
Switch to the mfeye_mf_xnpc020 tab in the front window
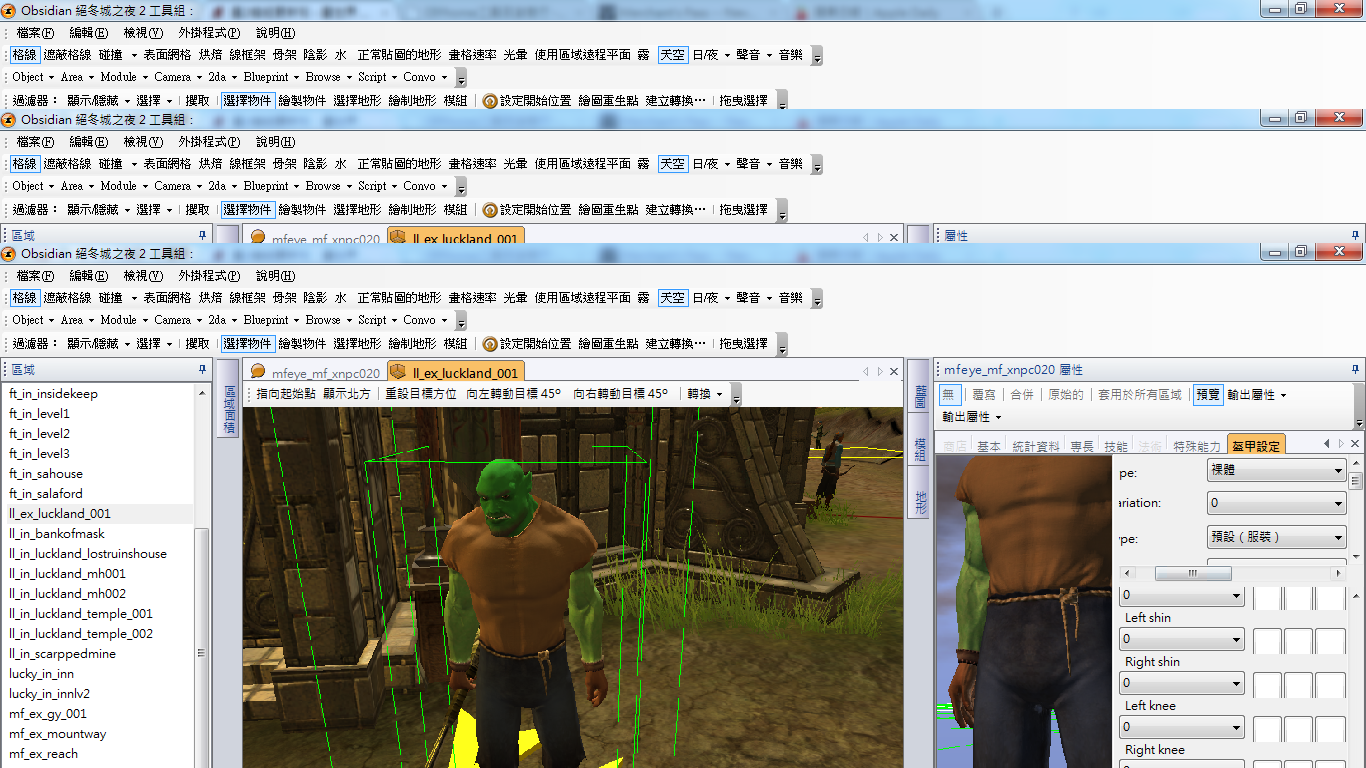click(315, 374)
